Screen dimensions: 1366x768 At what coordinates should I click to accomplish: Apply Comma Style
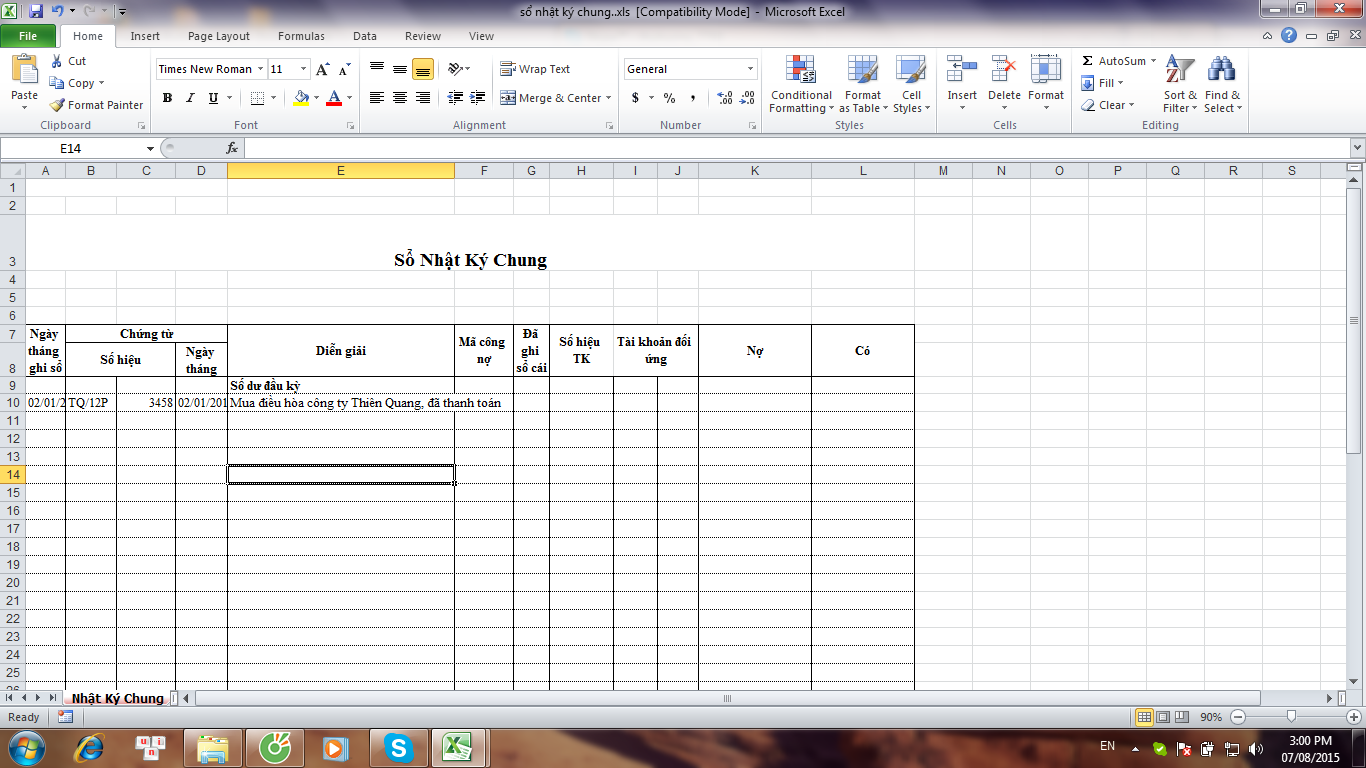[x=692, y=98]
